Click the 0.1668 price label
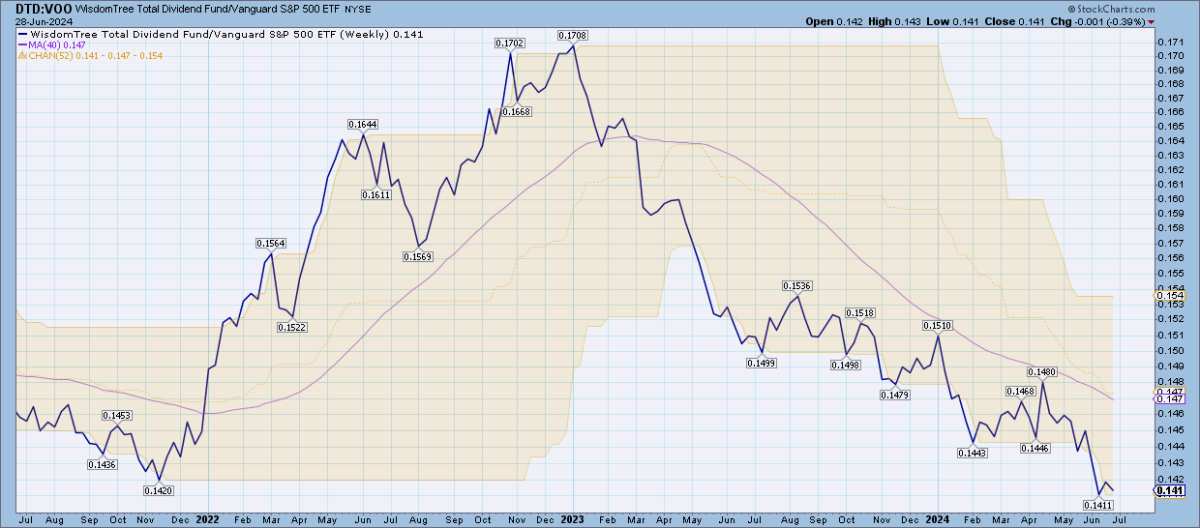This screenshot has width=1200, height=528. click(515, 112)
